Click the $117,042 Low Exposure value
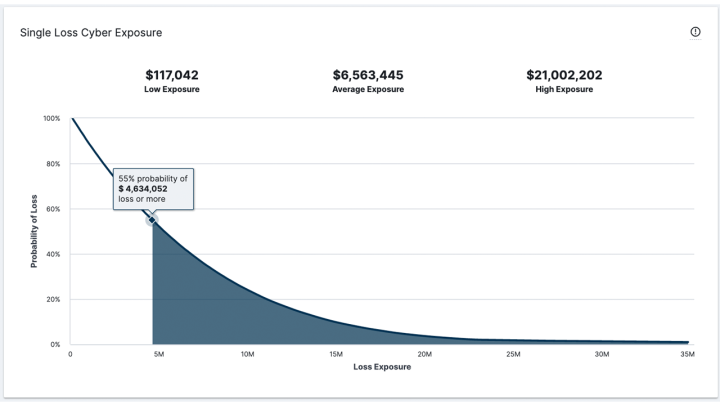The height and width of the screenshot is (405, 720). click(172, 75)
